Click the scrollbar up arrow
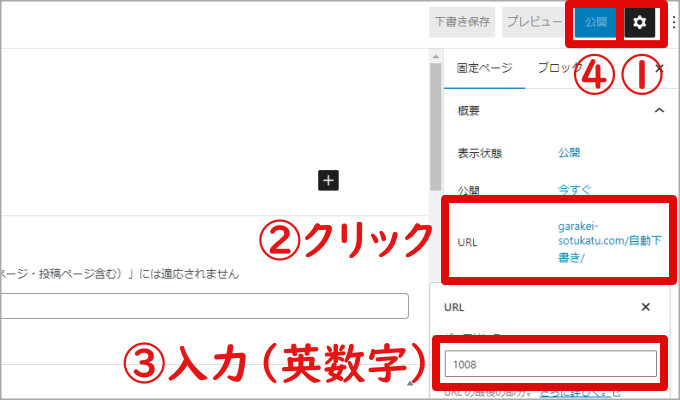This screenshot has width=680, height=400. click(x=436, y=56)
